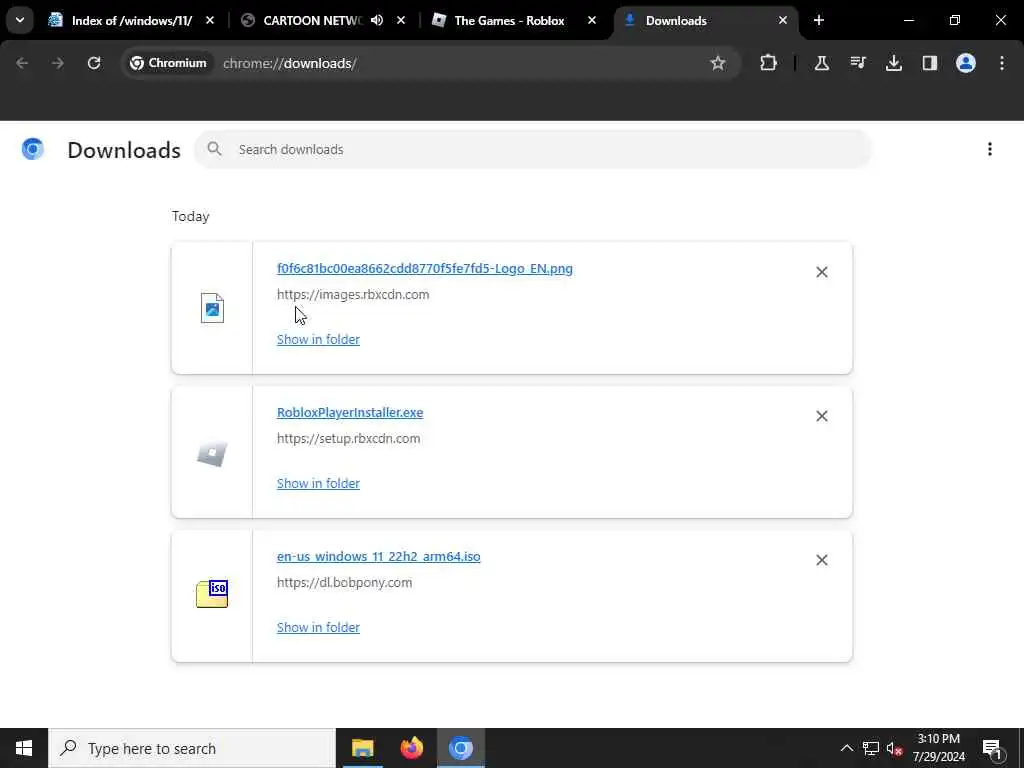1024x768 pixels.
Task: Close the CARTOON NETWORK tab
Action: pyautogui.click(x=401, y=20)
